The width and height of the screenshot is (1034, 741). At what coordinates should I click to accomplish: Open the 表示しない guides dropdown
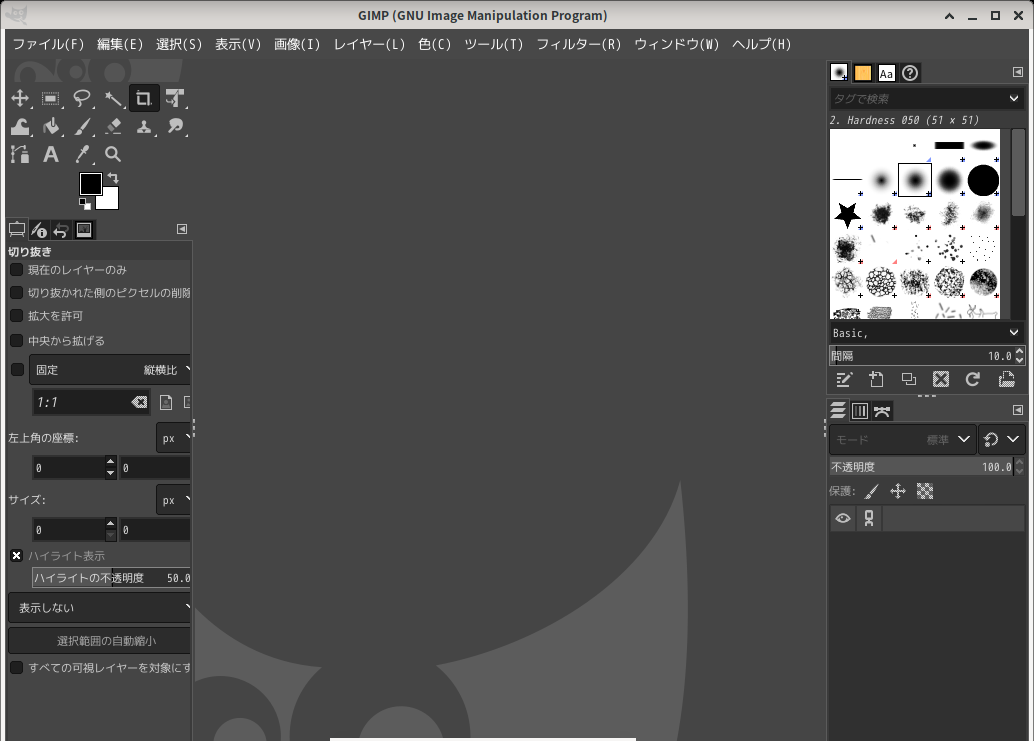click(100, 607)
